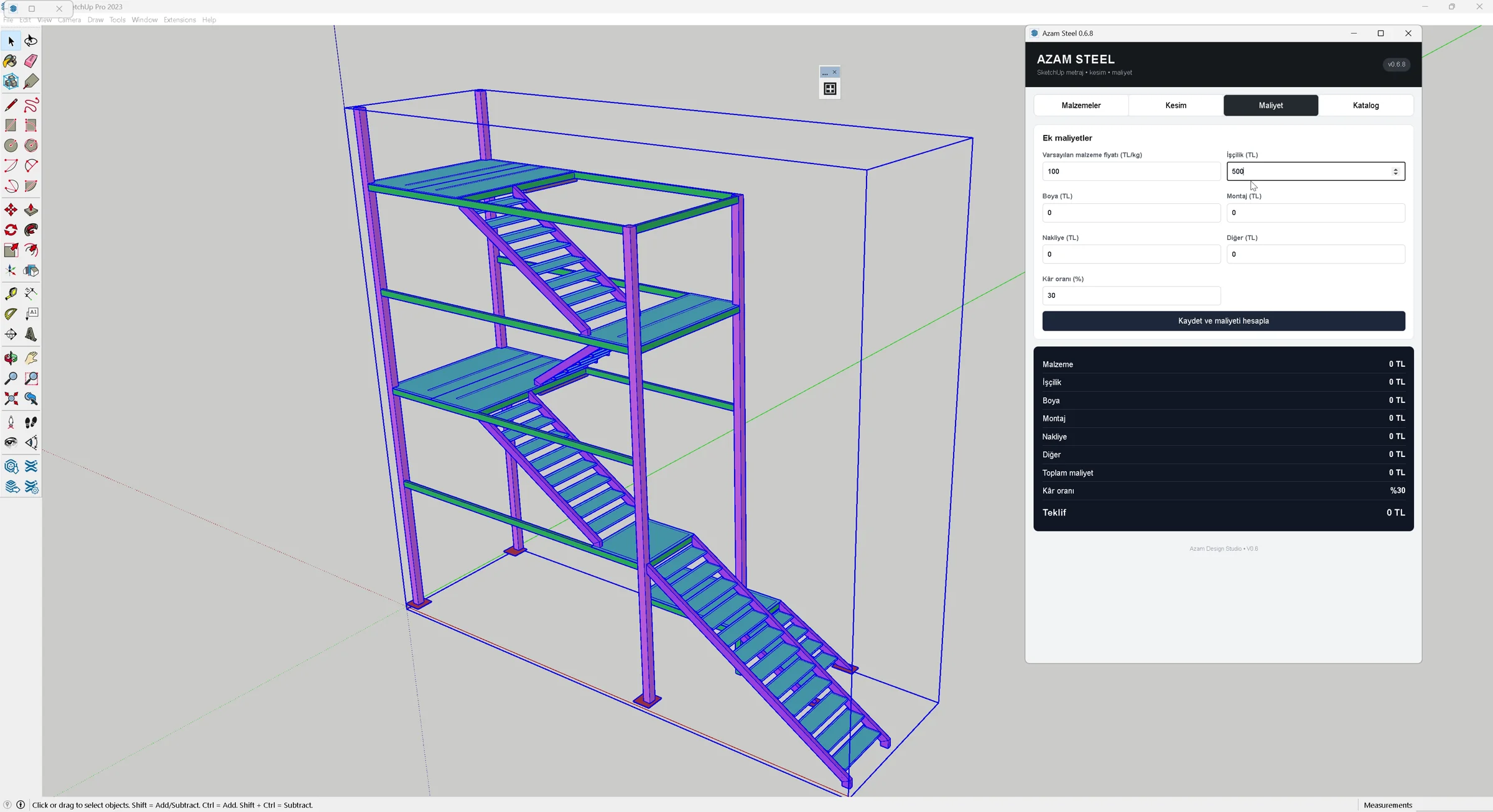Activate the Eraser tool

click(x=30, y=61)
